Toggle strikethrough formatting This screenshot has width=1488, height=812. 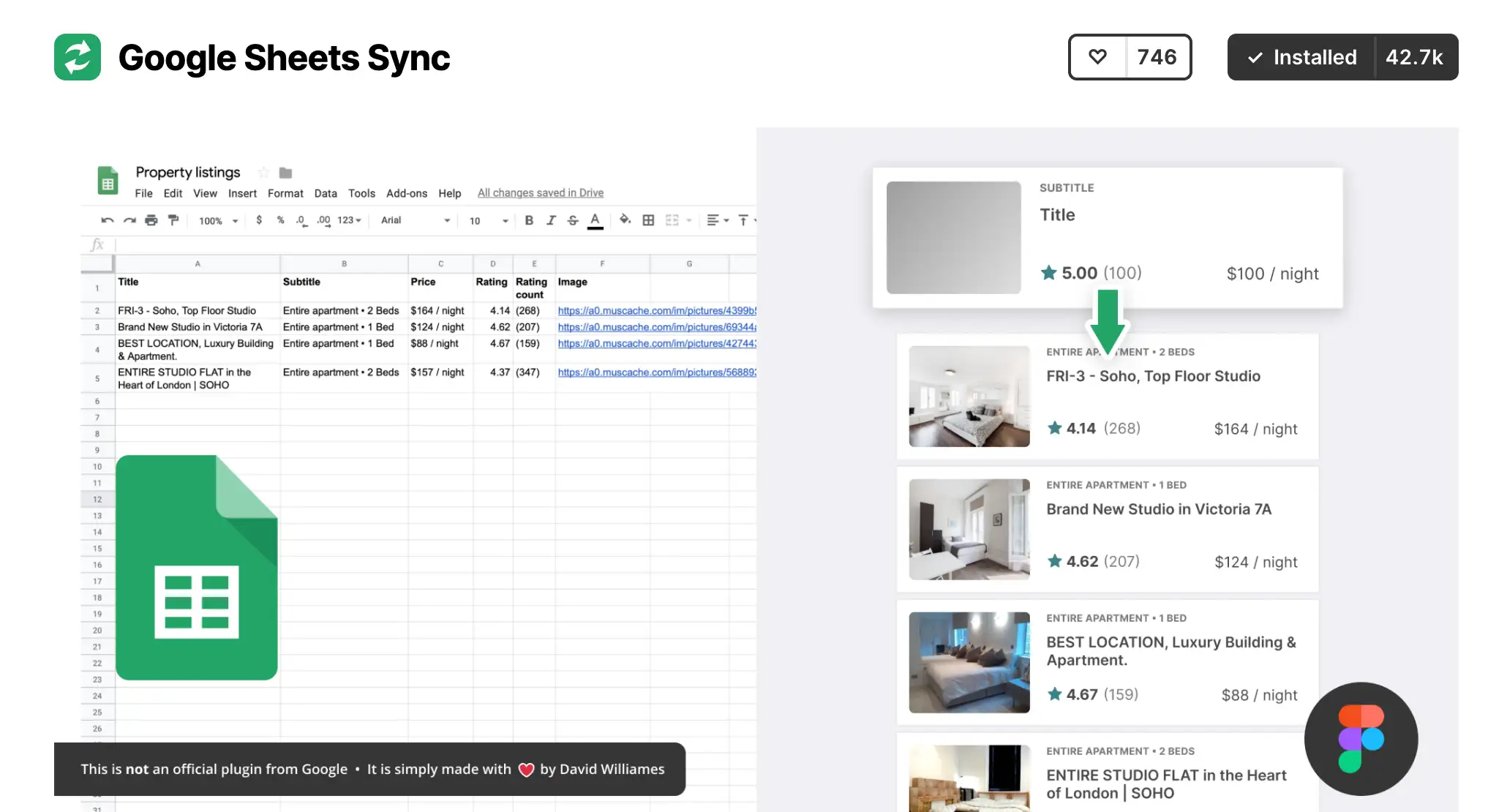(x=573, y=220)
